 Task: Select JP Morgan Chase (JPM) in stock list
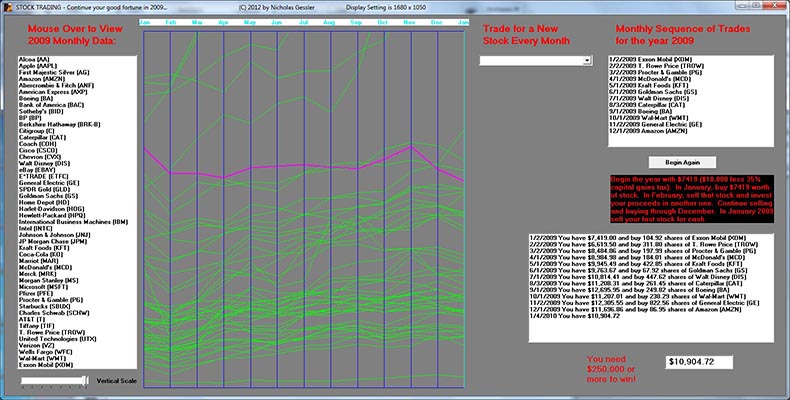[x=53, y=241]
